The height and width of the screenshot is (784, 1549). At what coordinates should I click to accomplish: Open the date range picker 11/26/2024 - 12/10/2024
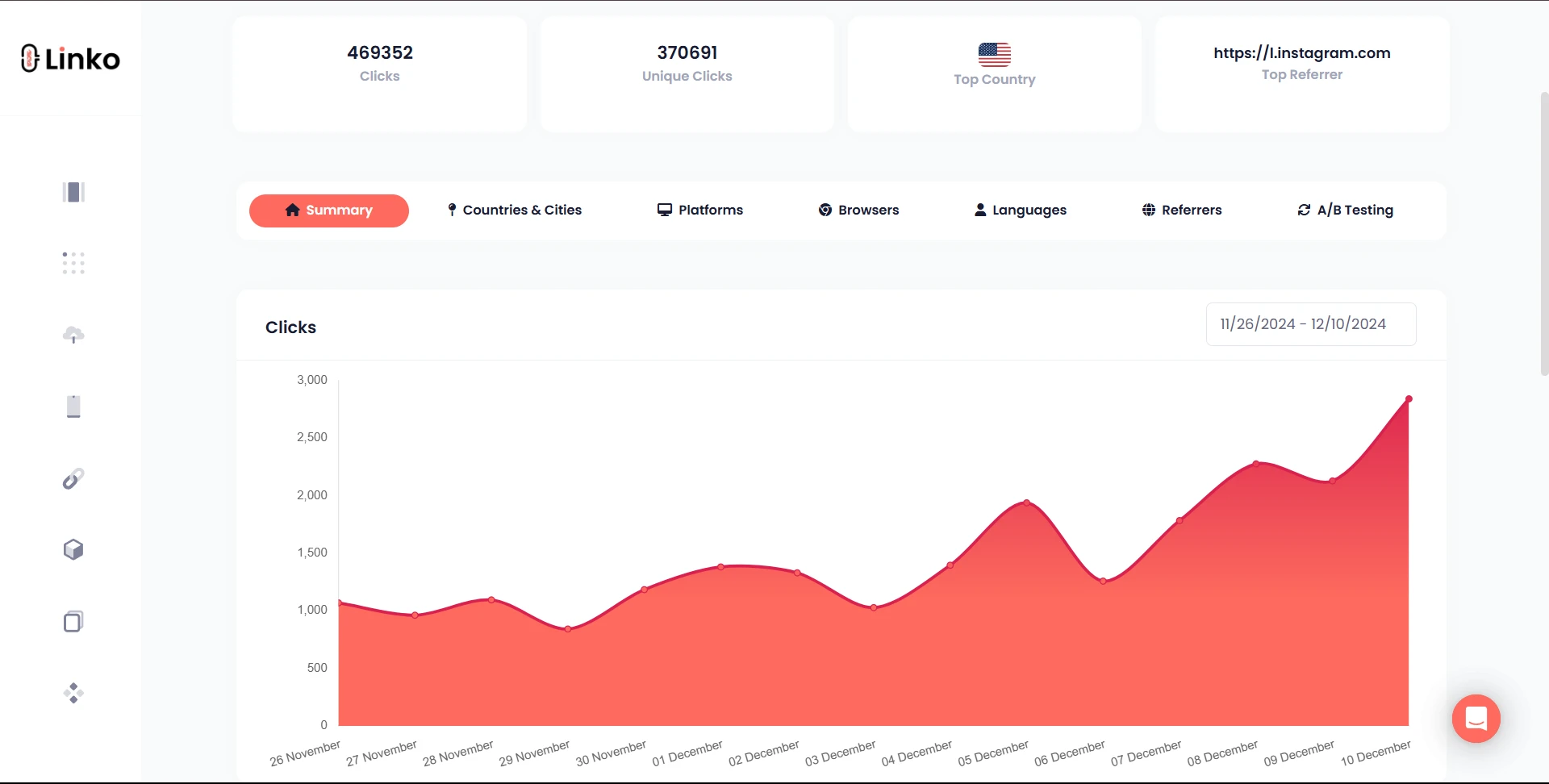(1310, 323)
